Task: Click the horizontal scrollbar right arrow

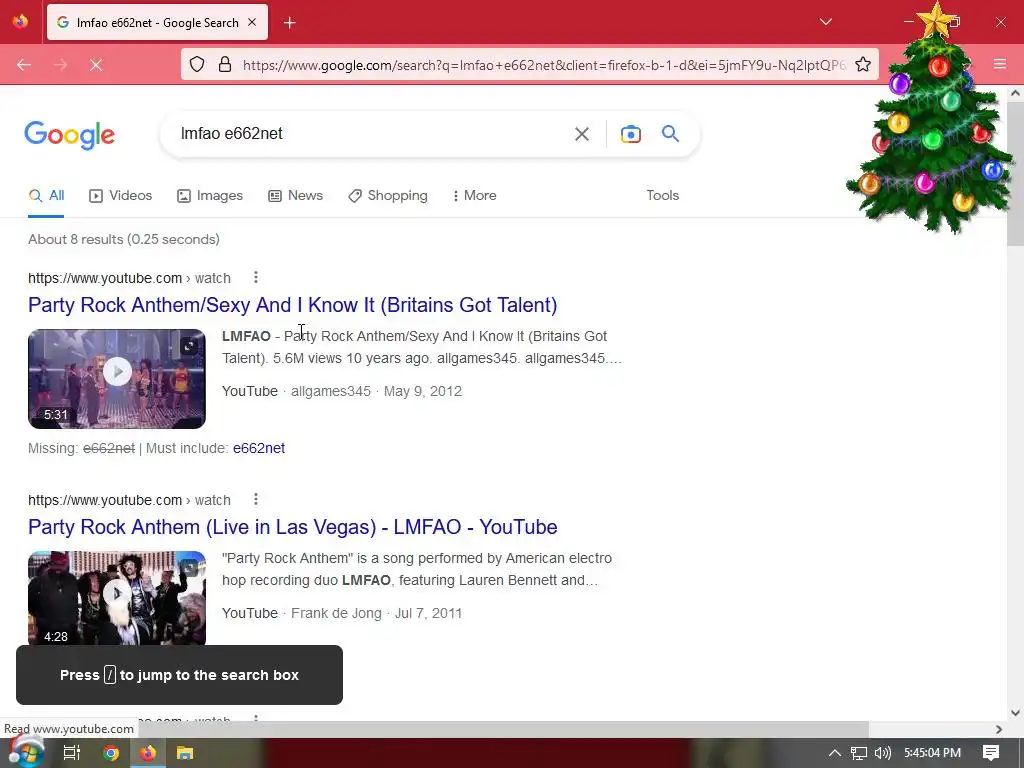Action: [x=999, y=729]
